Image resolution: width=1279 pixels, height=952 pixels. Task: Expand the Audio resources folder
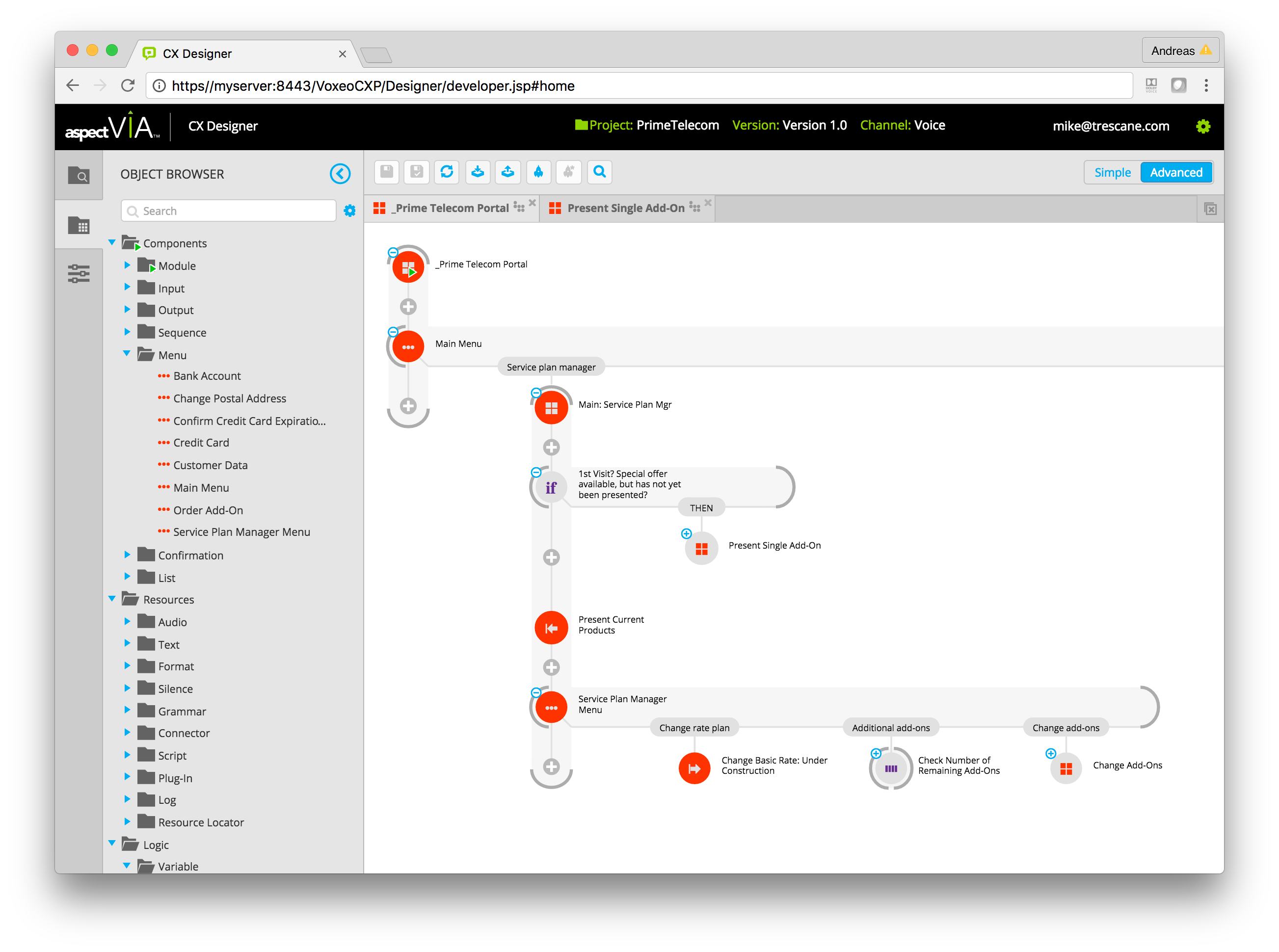pos(128,621)
